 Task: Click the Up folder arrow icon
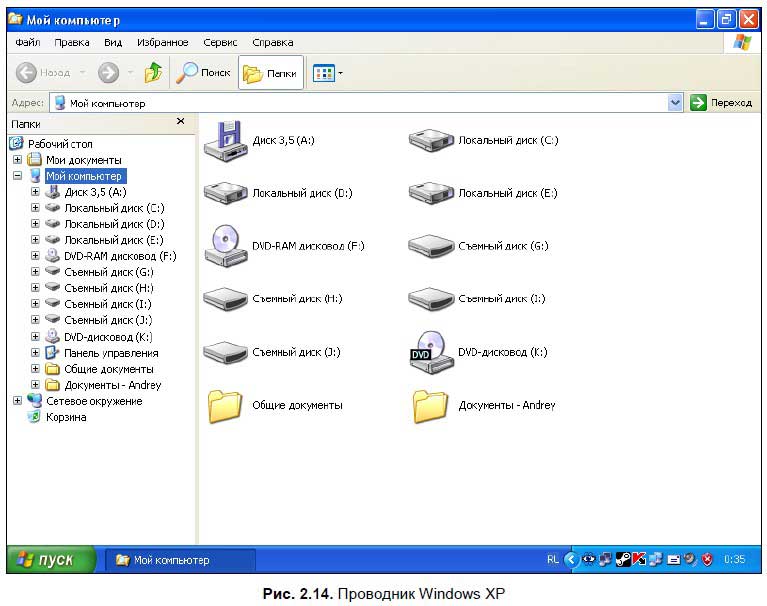tap(154, 73)
